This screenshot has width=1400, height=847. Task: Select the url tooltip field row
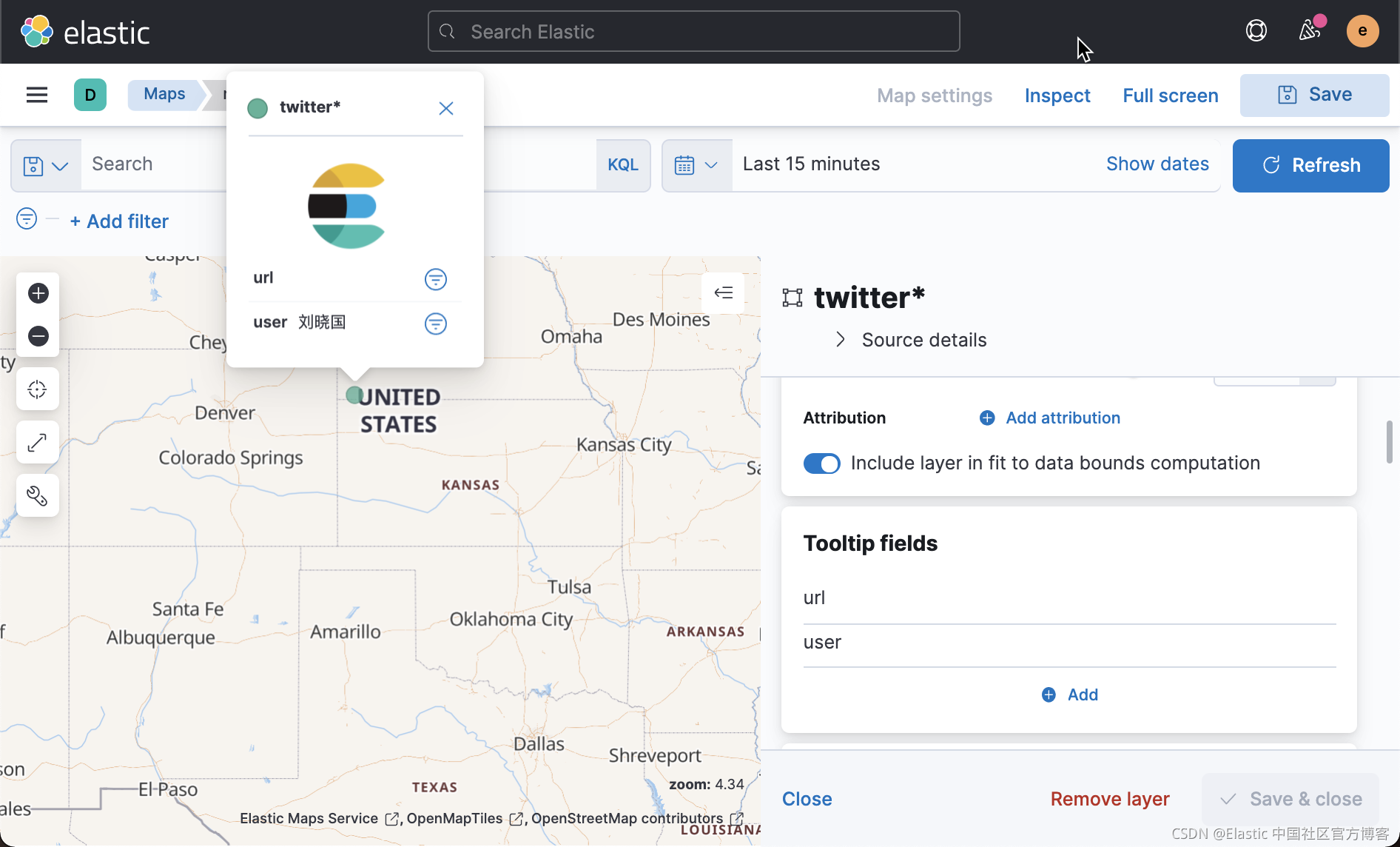pos(1070,598)
